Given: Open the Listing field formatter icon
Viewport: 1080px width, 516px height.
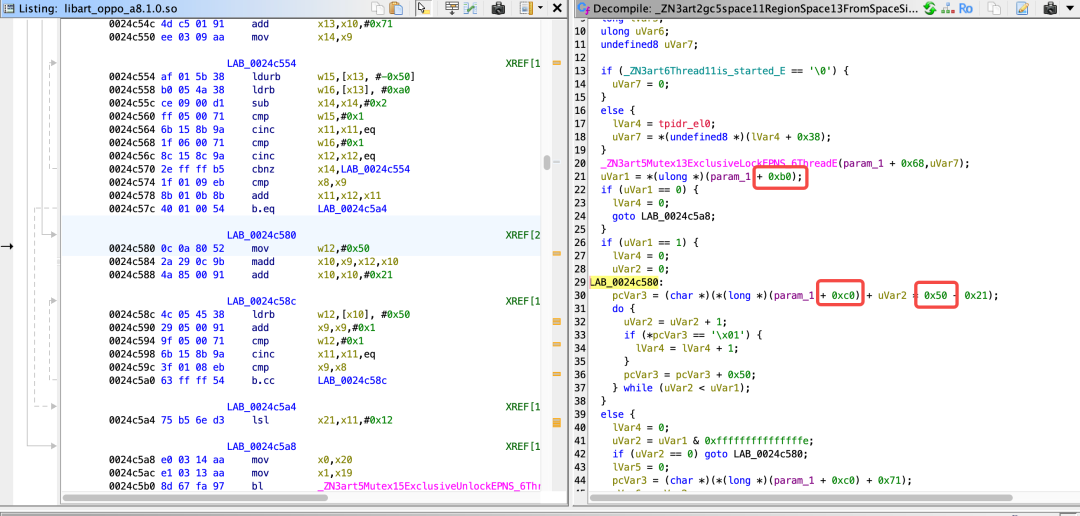Looking at the screenshot, I should (x=453, y=8).
